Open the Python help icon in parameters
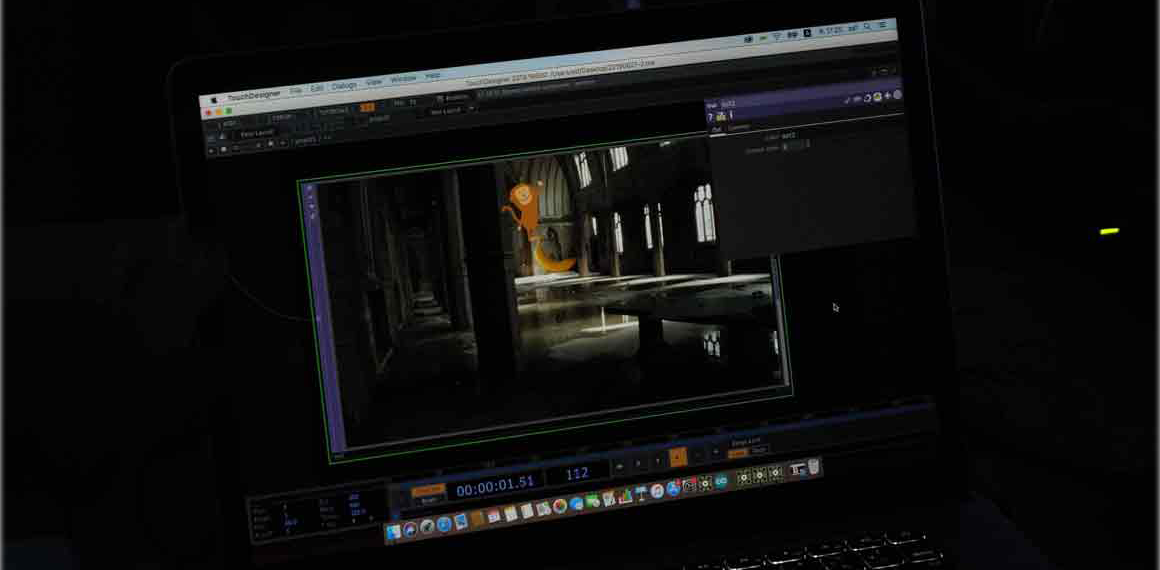 click(x=721, y=116)
